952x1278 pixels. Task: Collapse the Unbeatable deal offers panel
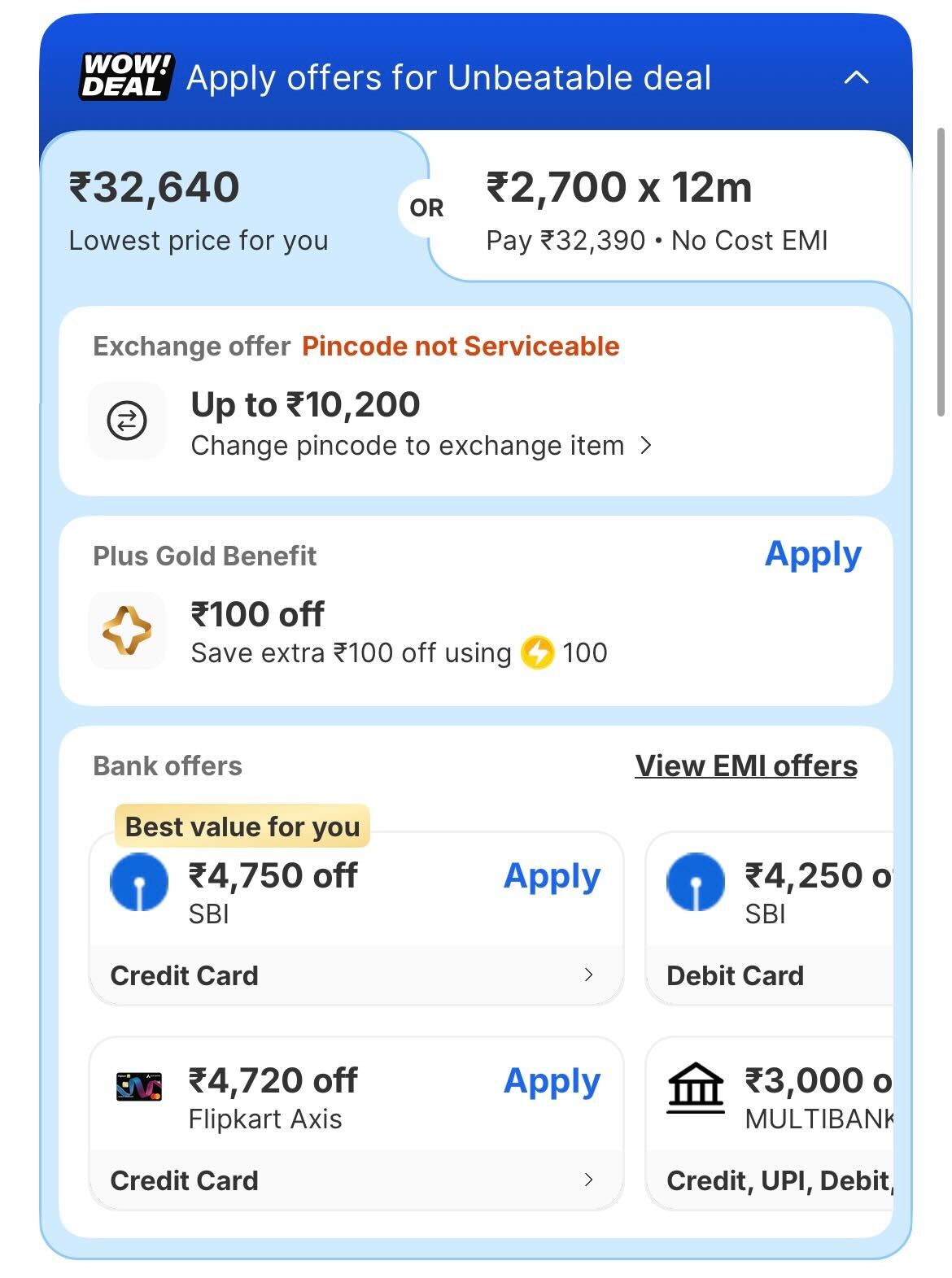pos(856,78)
